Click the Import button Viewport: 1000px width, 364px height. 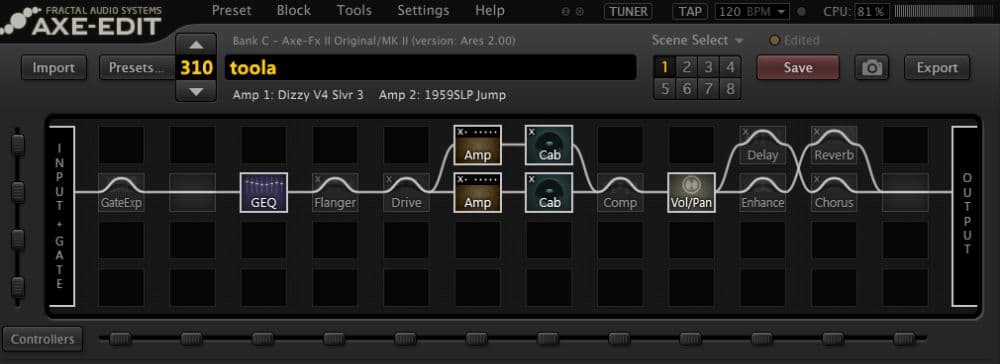(x=54, y=68)
